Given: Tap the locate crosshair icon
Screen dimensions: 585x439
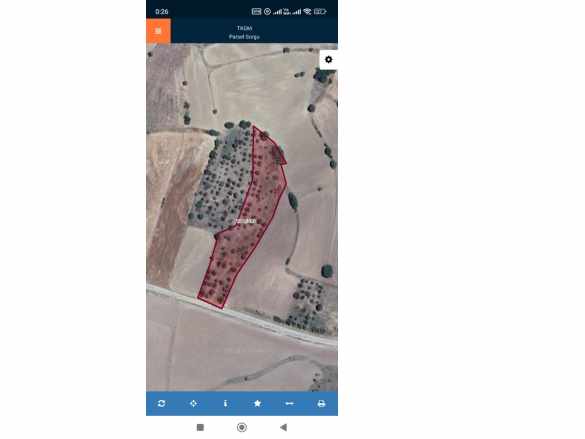Looking at the screenshot, I should pyautogui.click(x=193, y=404).
